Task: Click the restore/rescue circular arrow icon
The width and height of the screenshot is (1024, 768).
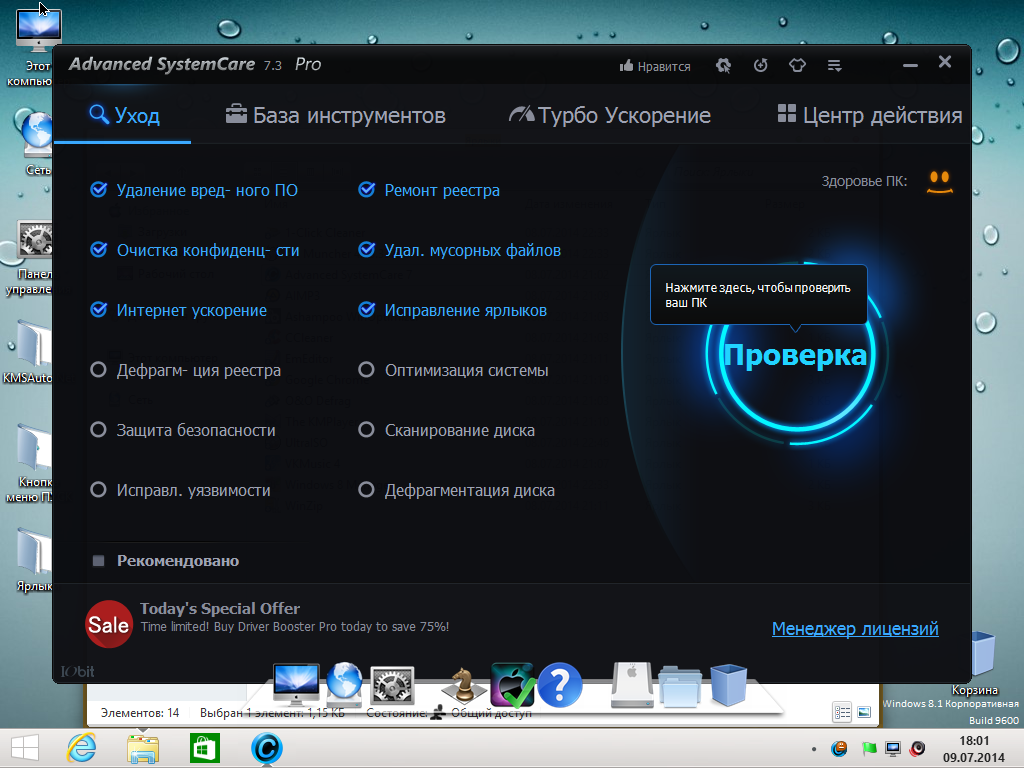Action: (761, 65)
